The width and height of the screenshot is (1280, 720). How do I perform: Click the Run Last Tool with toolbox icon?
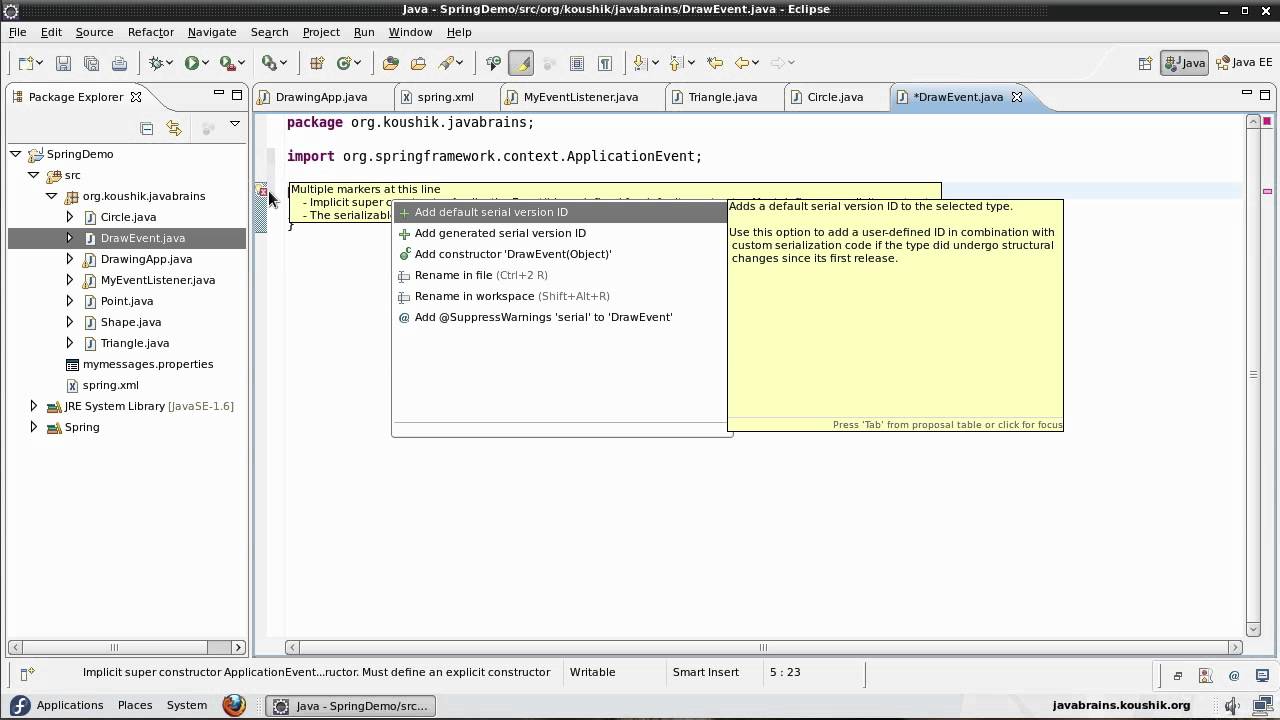[x=227, y=63]
